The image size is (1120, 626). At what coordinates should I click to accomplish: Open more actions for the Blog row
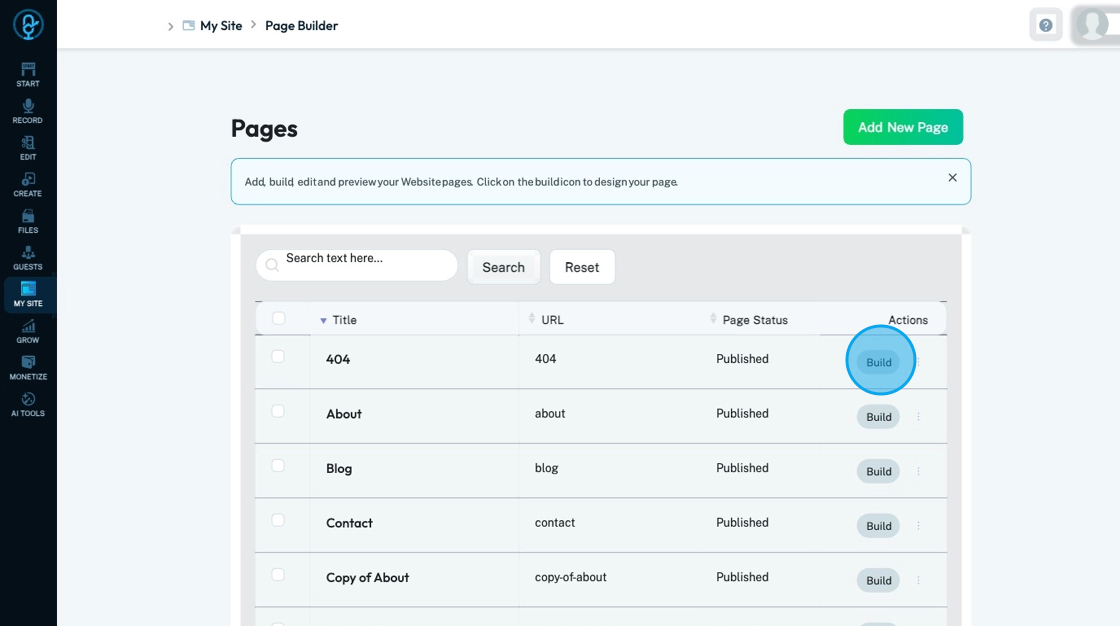point(918,471)
